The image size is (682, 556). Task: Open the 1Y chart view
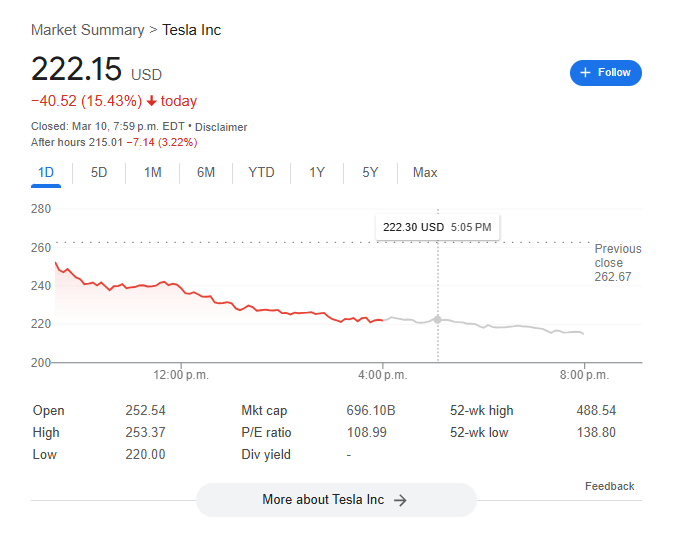pyautogui.click(x=317, y=173)
